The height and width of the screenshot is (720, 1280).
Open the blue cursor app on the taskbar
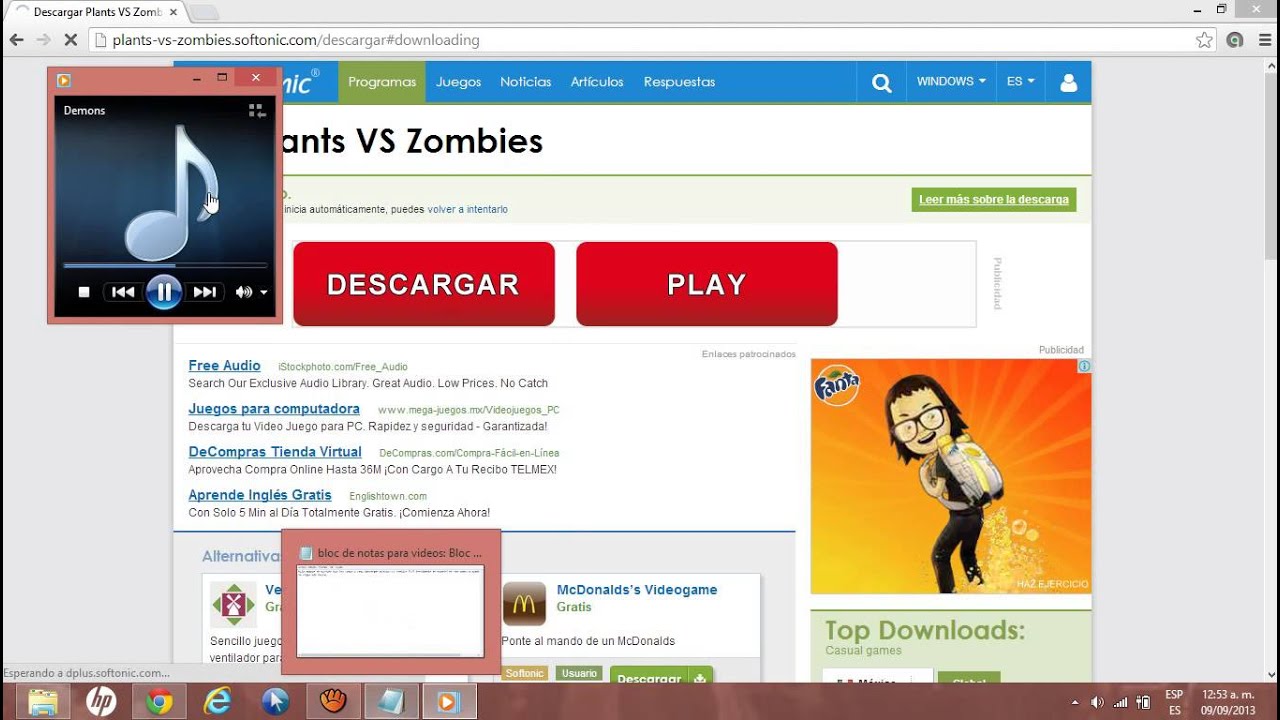pos(275,702)
